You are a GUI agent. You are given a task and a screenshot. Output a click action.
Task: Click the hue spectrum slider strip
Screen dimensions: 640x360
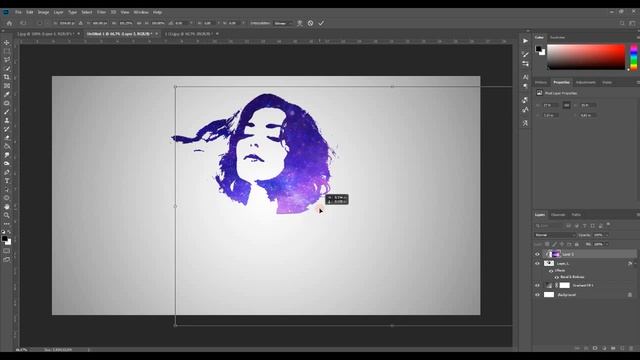pyautogui.click(x=634, y=57)
